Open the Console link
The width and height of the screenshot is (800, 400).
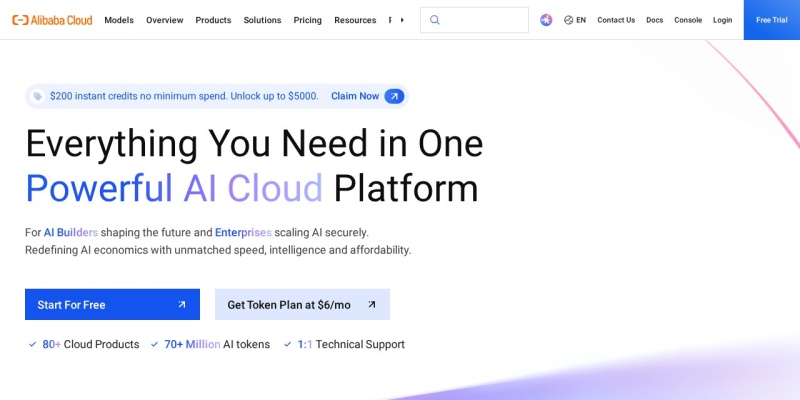[x=688, y=20]
